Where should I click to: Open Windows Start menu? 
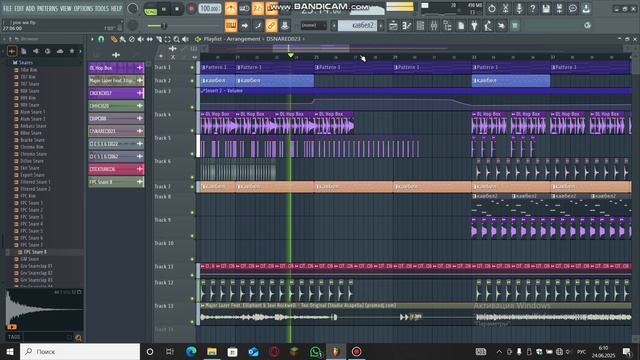(9, 351)
